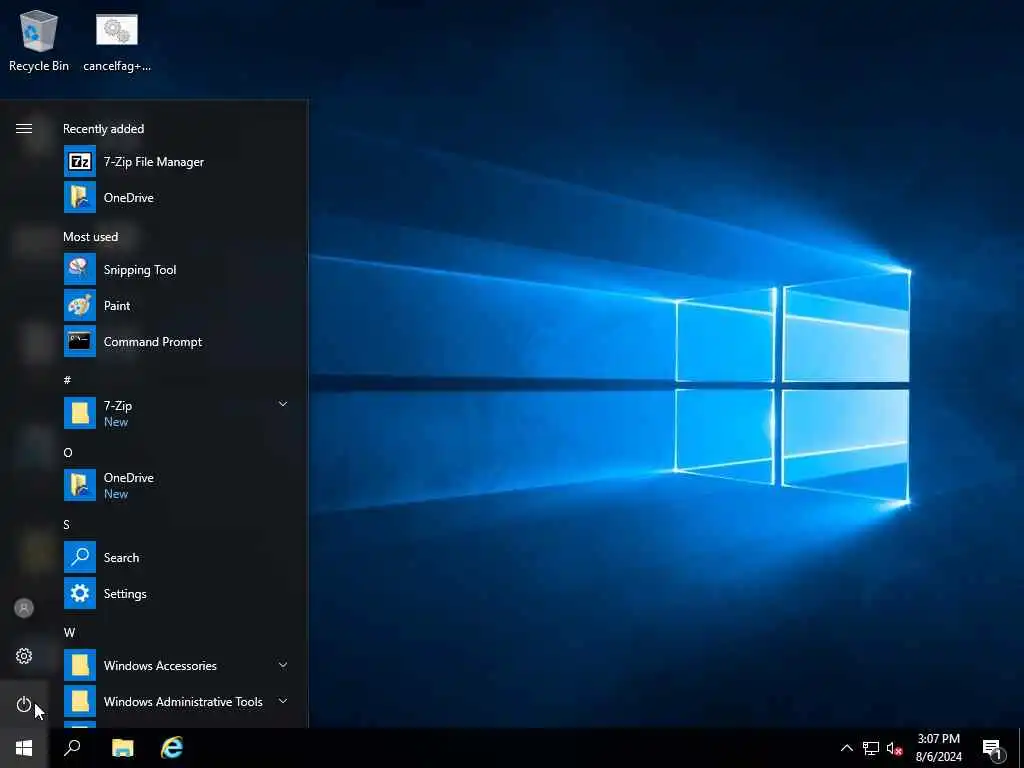1024x768 pixels.
Task: Open the Windows Administrative Tools folder
Action: click(176, 701)
